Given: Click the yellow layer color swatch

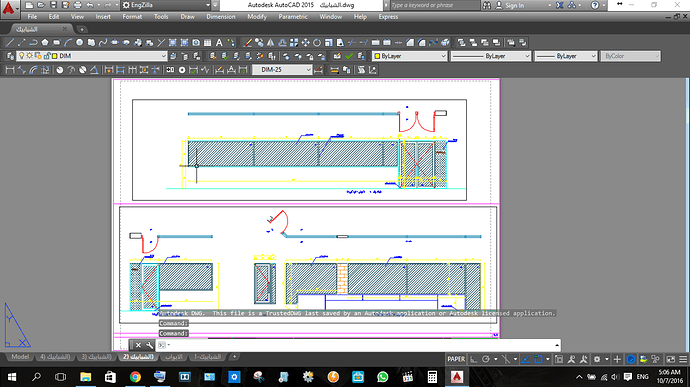Looking at the screenshot, I should coord(55,56).
